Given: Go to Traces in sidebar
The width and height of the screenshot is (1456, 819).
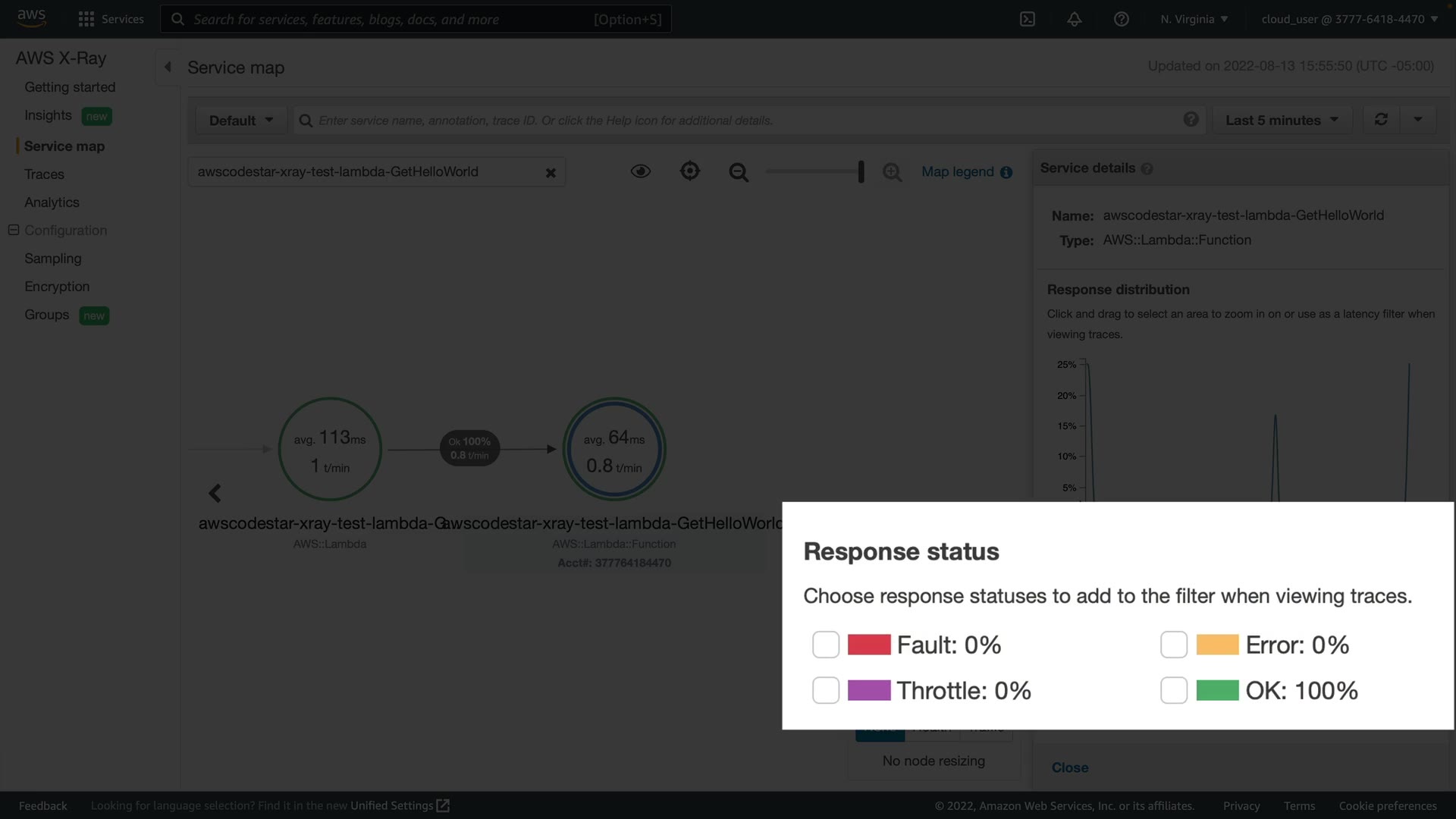Looking at the screenshot, I should 44,174.
